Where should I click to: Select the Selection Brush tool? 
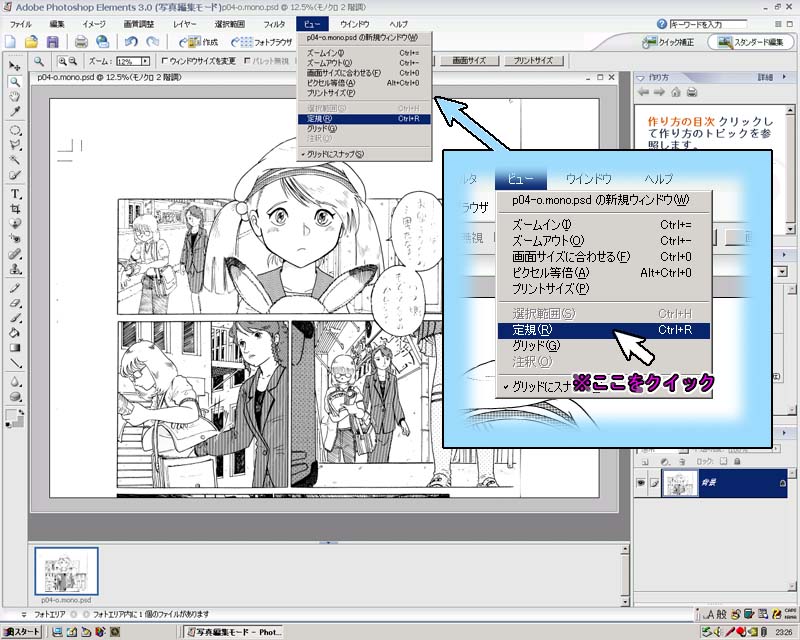(x=15, y=175)
